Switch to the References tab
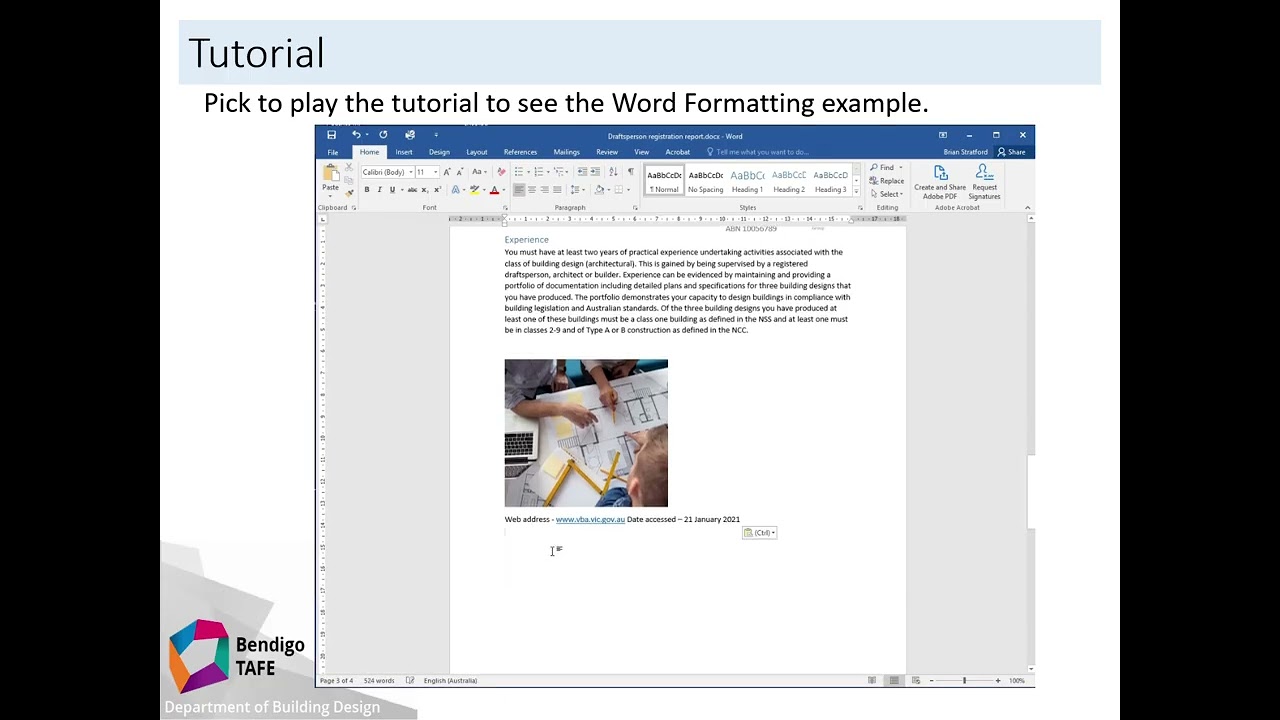Screen dimensions: 1280x720 (x=520, y=152)
